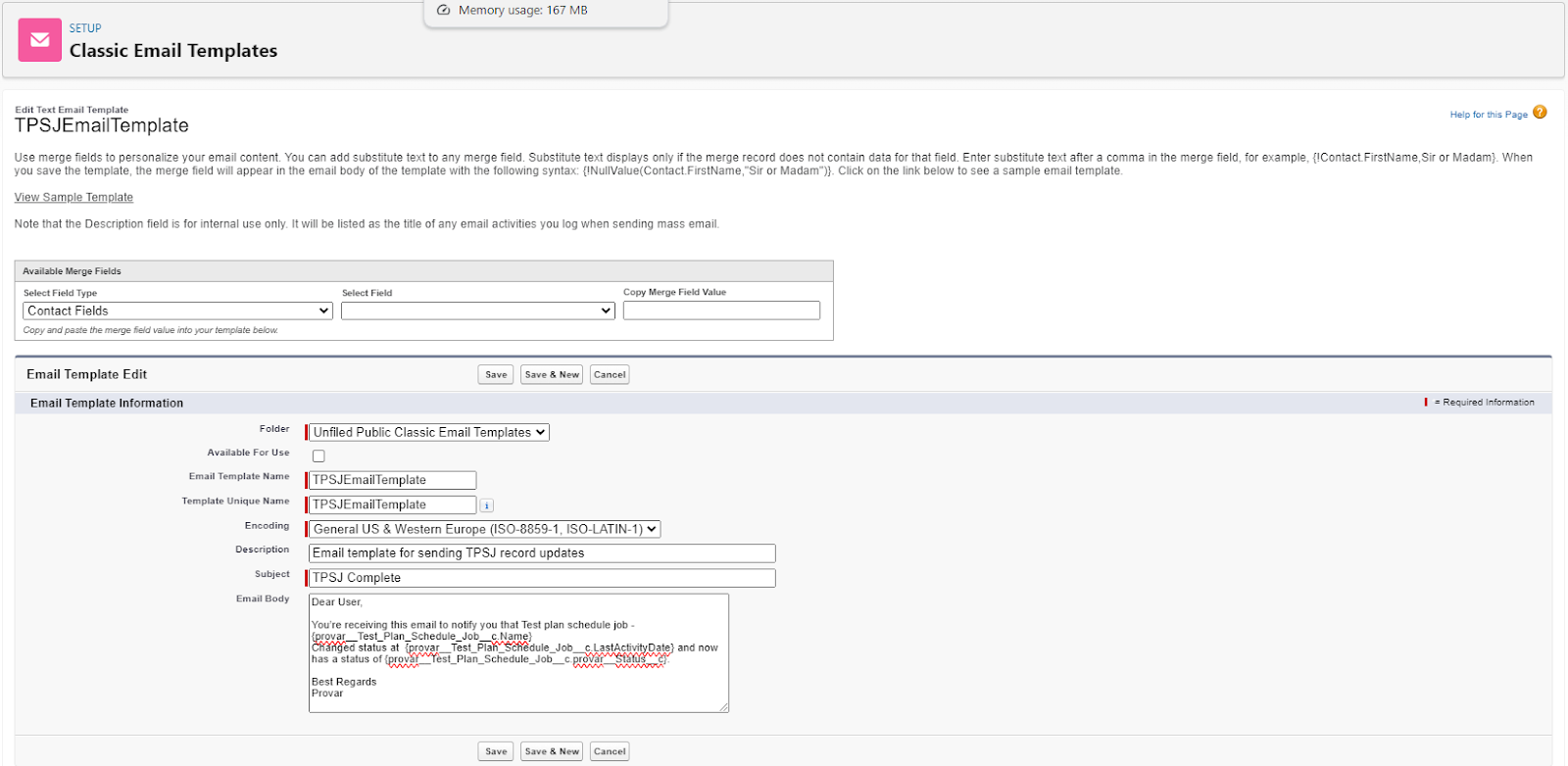
Task: Click the bottom Save button
Action: tap(496, 751)
